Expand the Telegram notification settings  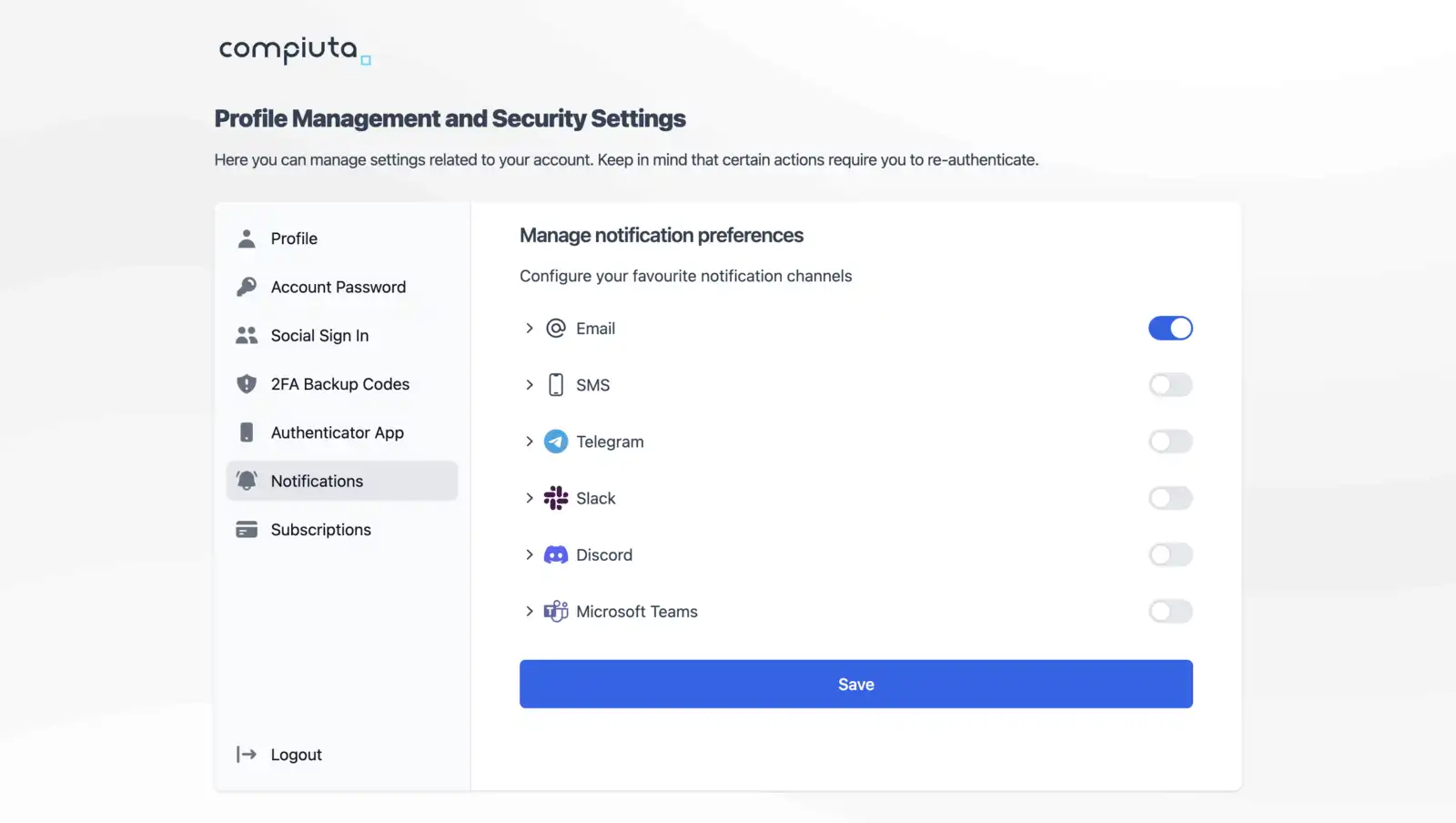click(x=530, y=442)
